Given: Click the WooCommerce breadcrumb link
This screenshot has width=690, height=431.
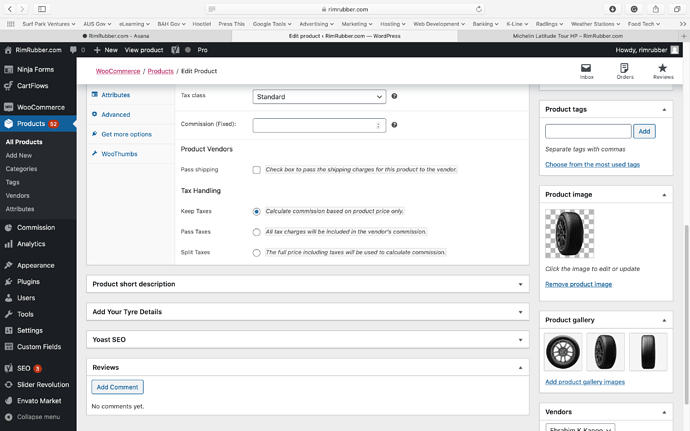Looking at the screenshot, I should click(118, 71).
